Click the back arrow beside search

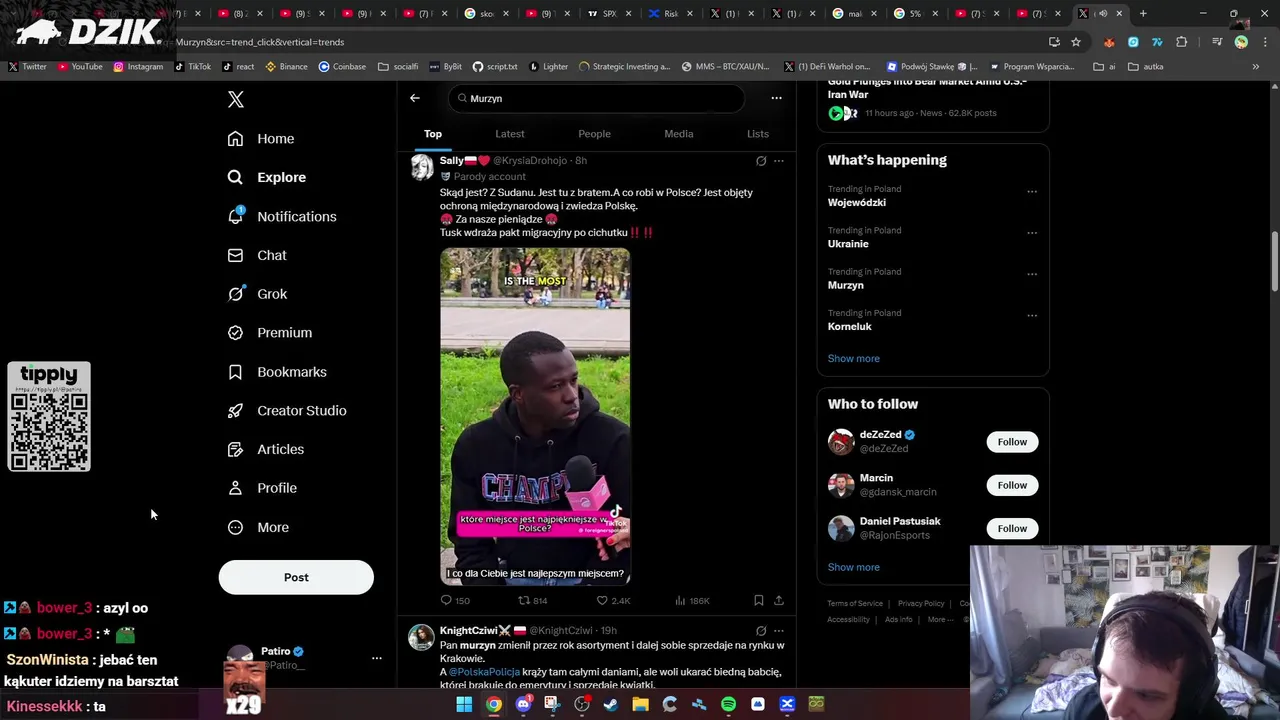(415, 98)
